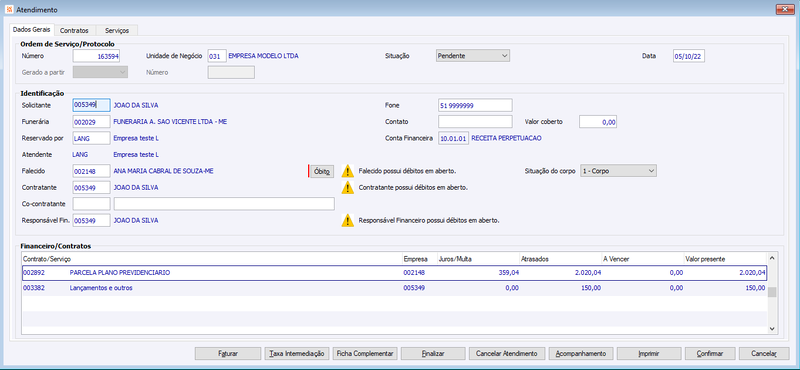Switch to the Serviços tab

(x=117, y=31)
